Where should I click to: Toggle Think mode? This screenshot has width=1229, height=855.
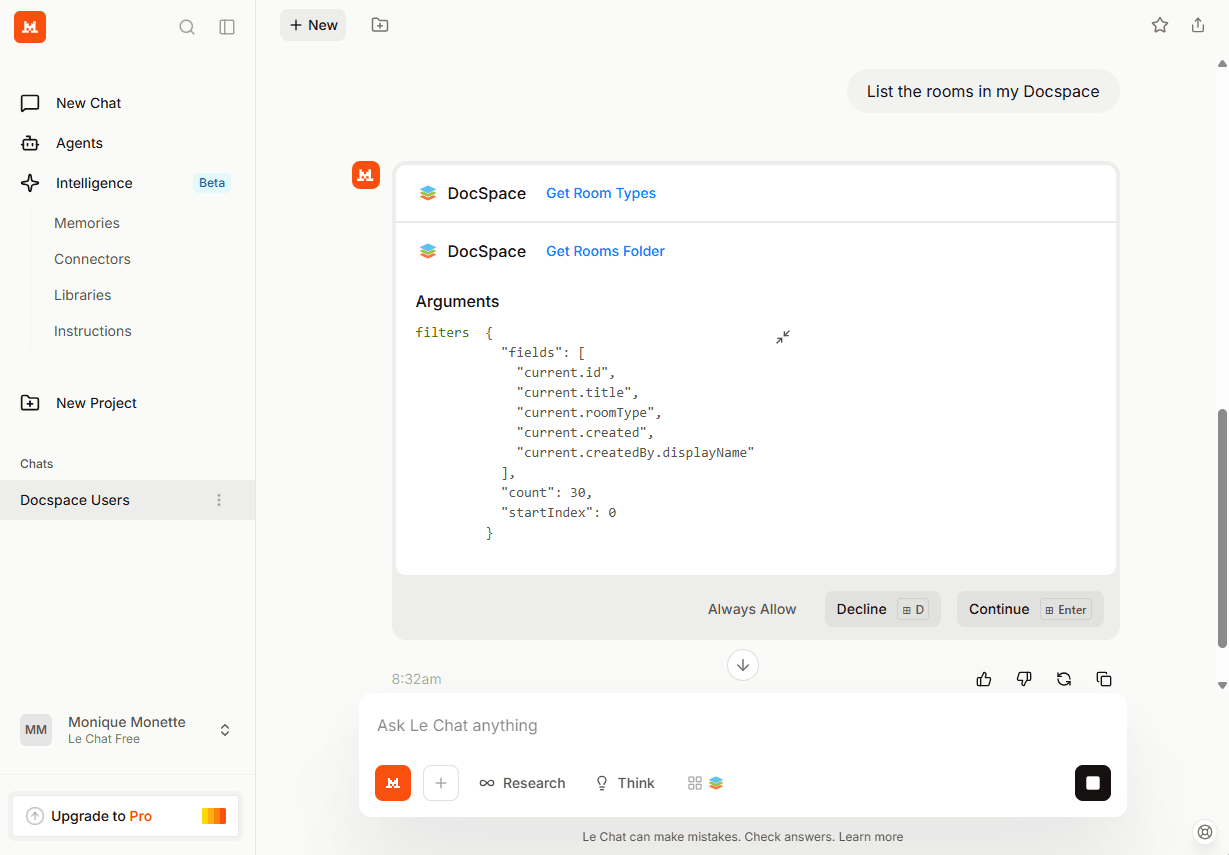625,783
